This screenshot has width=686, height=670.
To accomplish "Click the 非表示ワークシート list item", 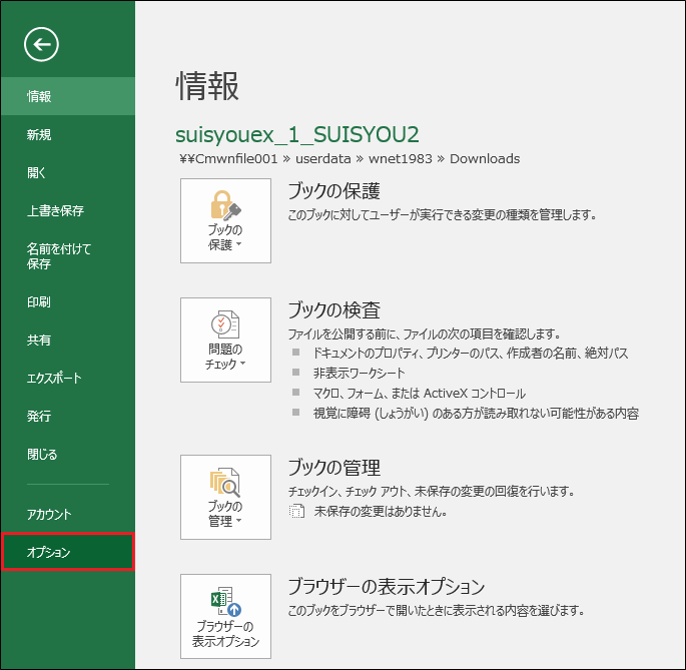I will [359, 373].
